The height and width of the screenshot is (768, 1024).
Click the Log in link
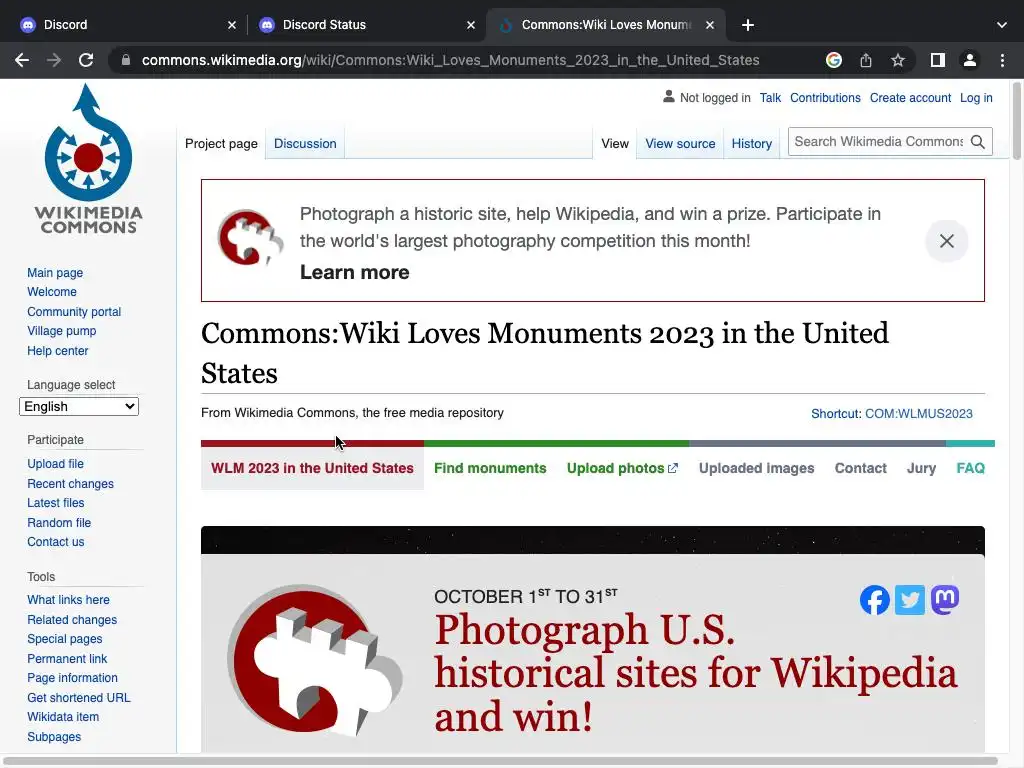pyautogui.click(x=976, y=98)
